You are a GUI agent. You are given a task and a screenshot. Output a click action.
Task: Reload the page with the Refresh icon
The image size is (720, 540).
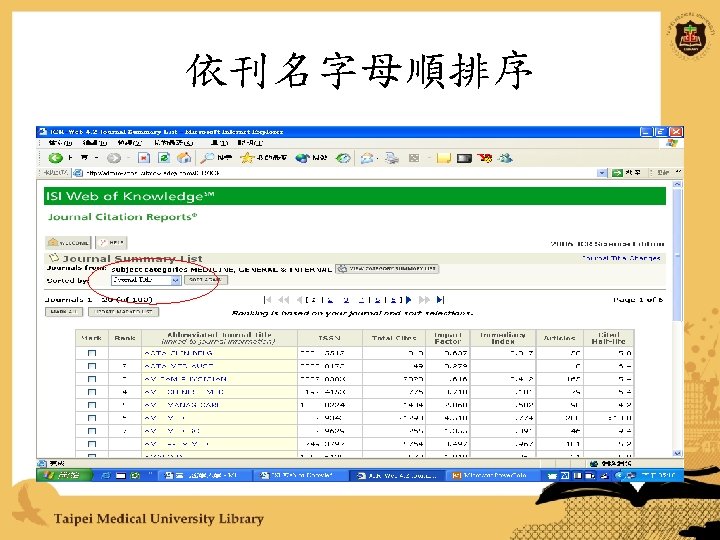click(x=164, y=158)
